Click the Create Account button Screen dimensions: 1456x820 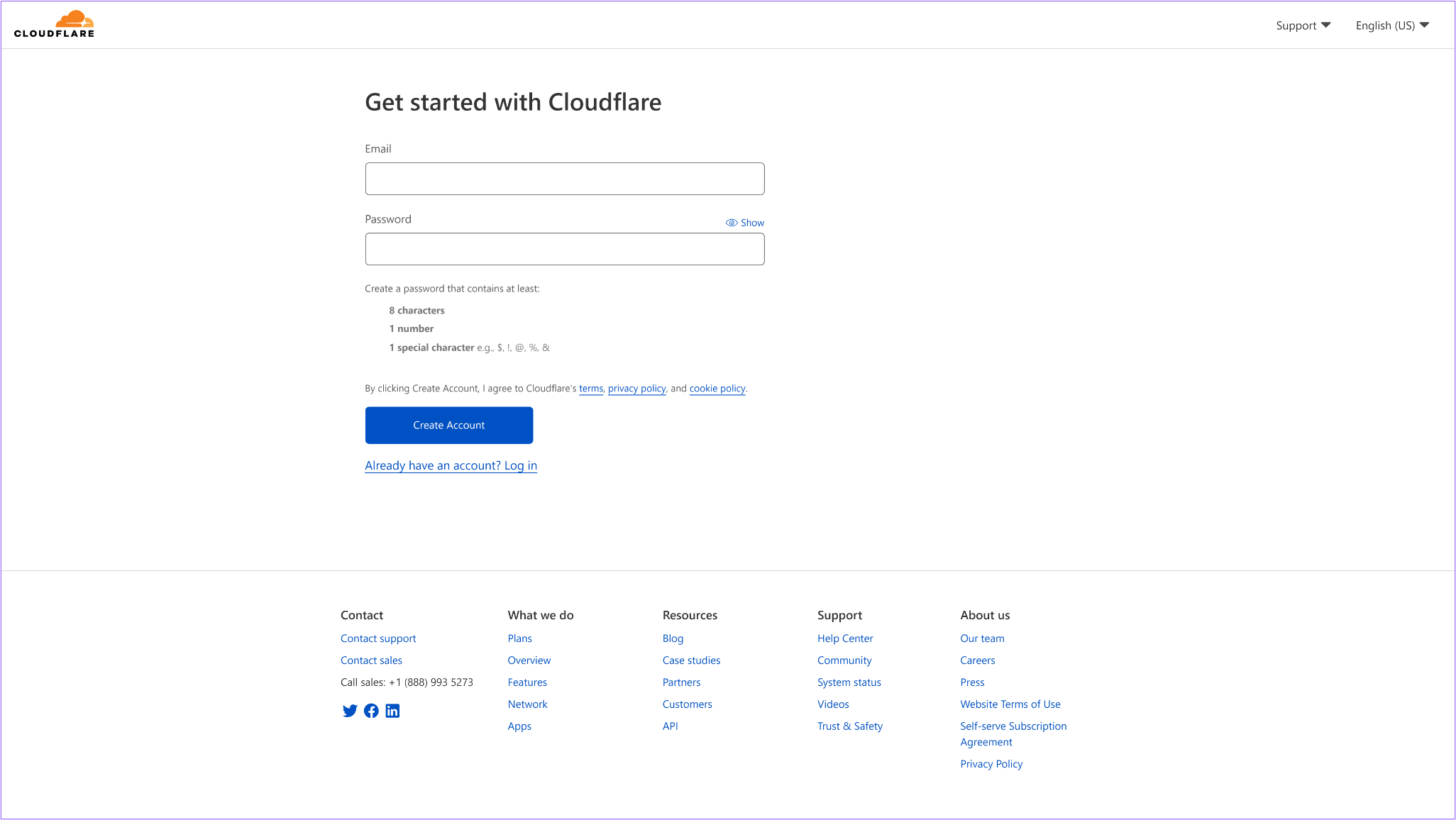pyautogui.click(x=449, y=425)
